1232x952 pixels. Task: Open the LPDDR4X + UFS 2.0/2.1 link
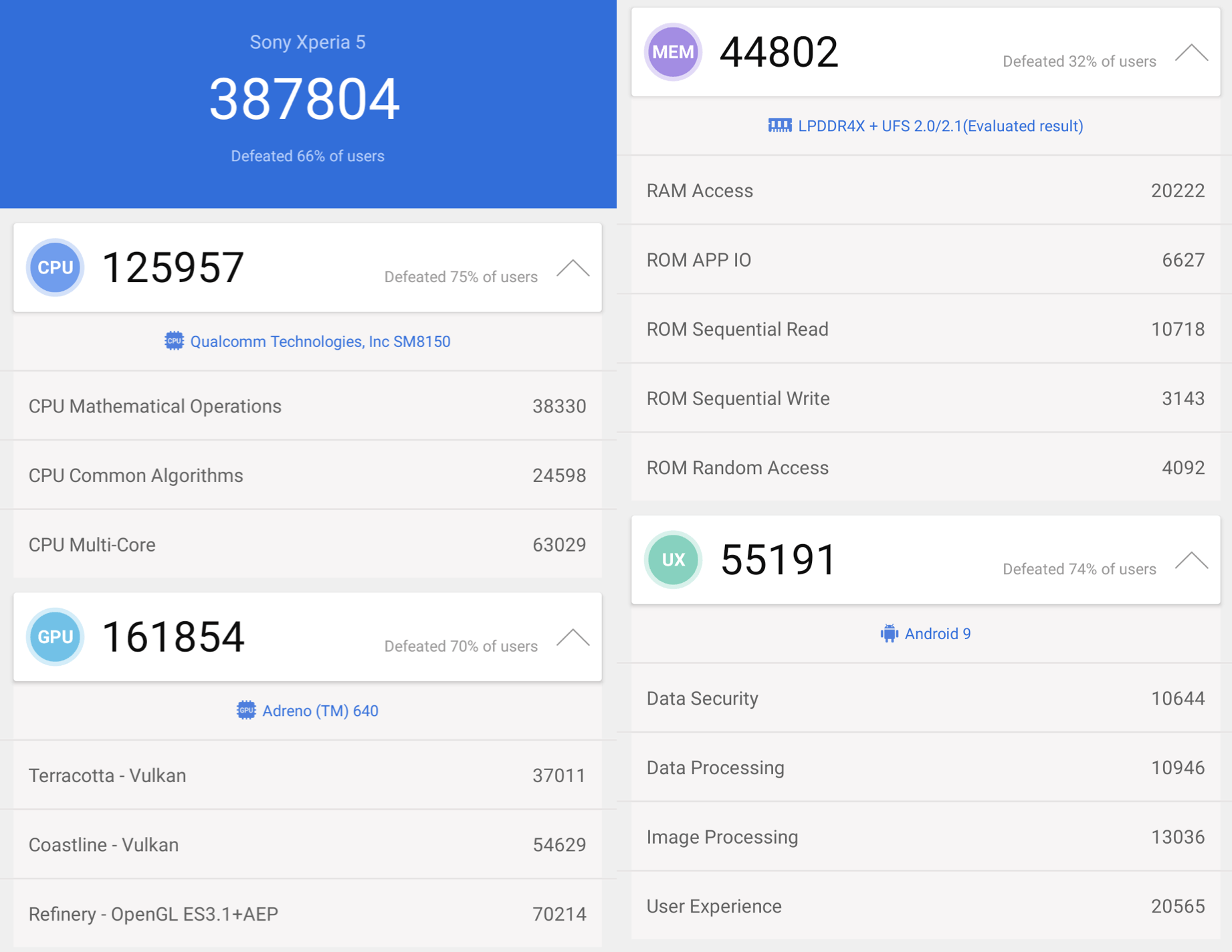coord(941,126)
